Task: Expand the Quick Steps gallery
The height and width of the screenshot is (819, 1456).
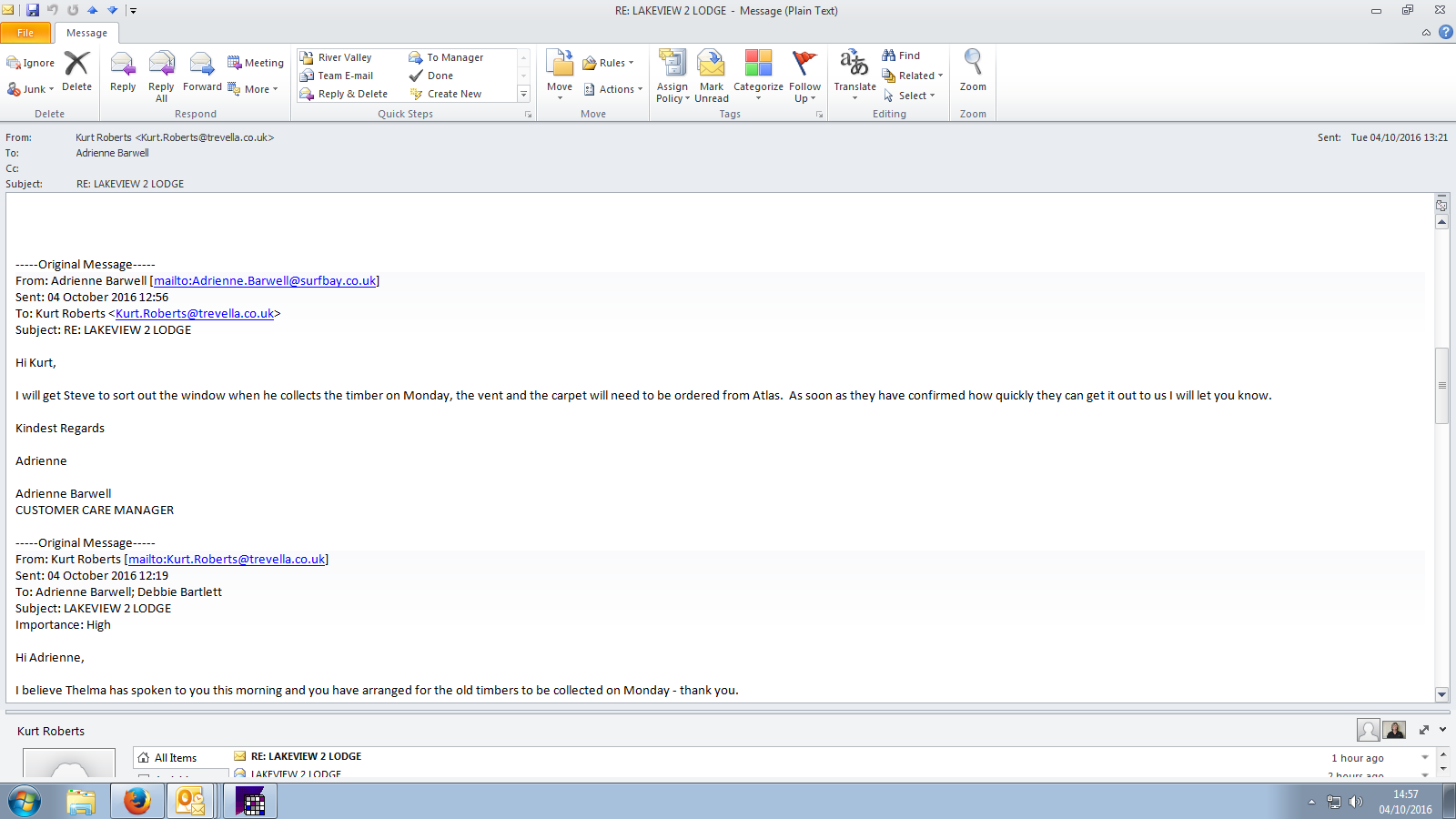Action: (523, 94)
